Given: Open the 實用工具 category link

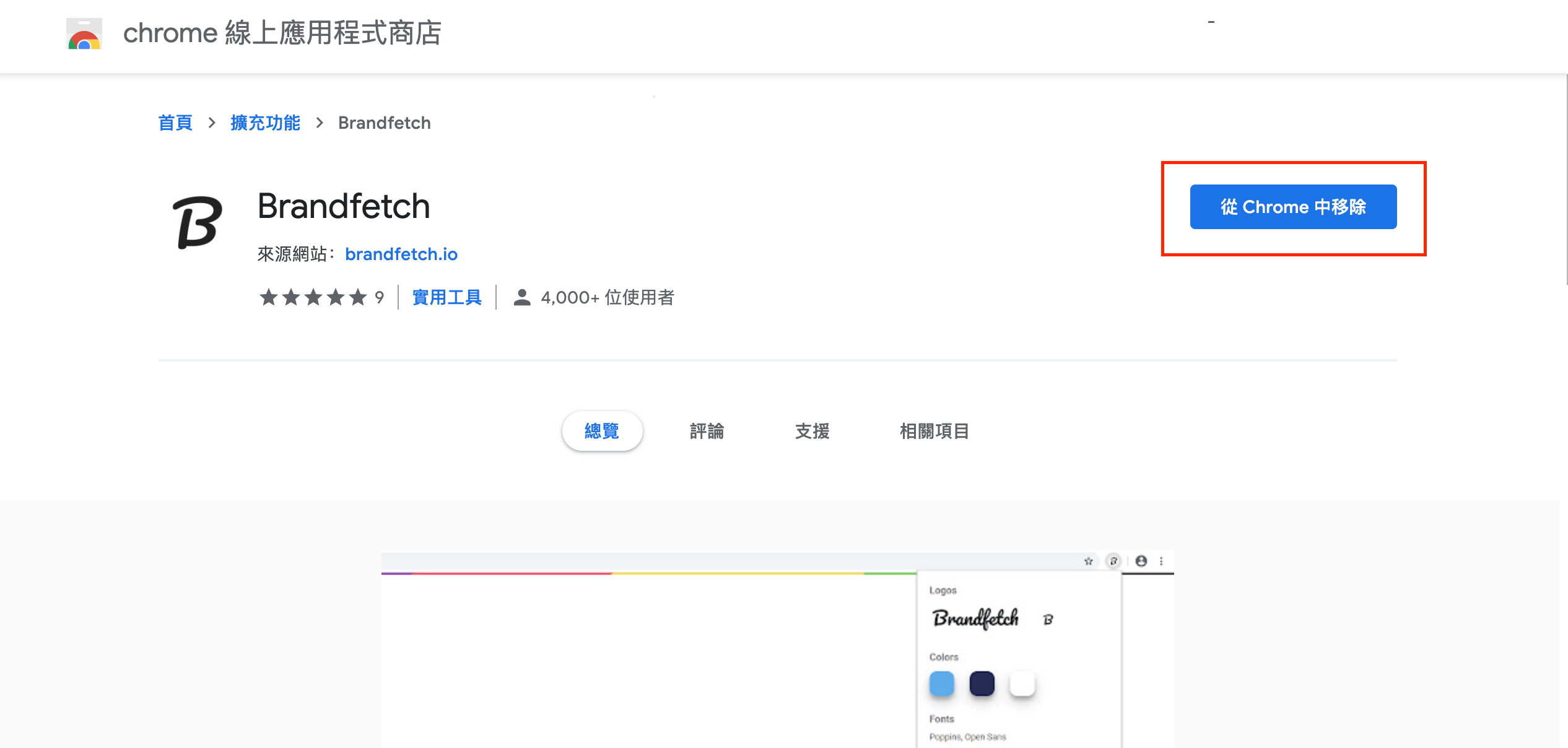Looking at the screenshot, I should click(446, 298).
